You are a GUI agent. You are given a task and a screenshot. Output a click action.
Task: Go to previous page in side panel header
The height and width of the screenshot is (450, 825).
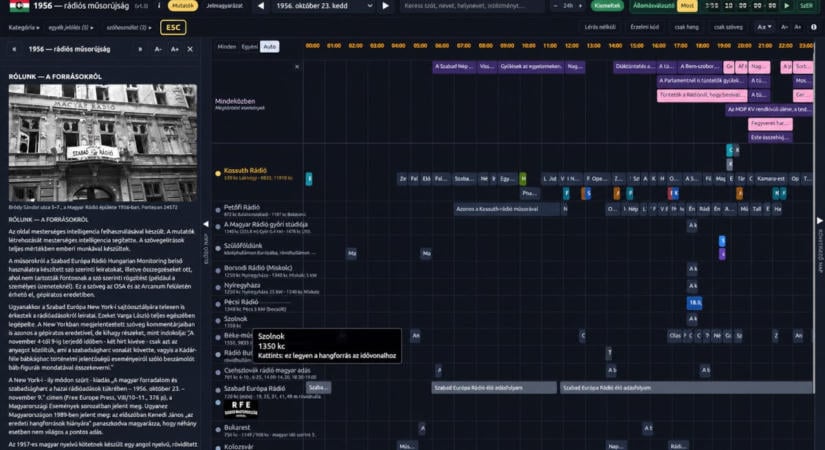tap(14, 49)
